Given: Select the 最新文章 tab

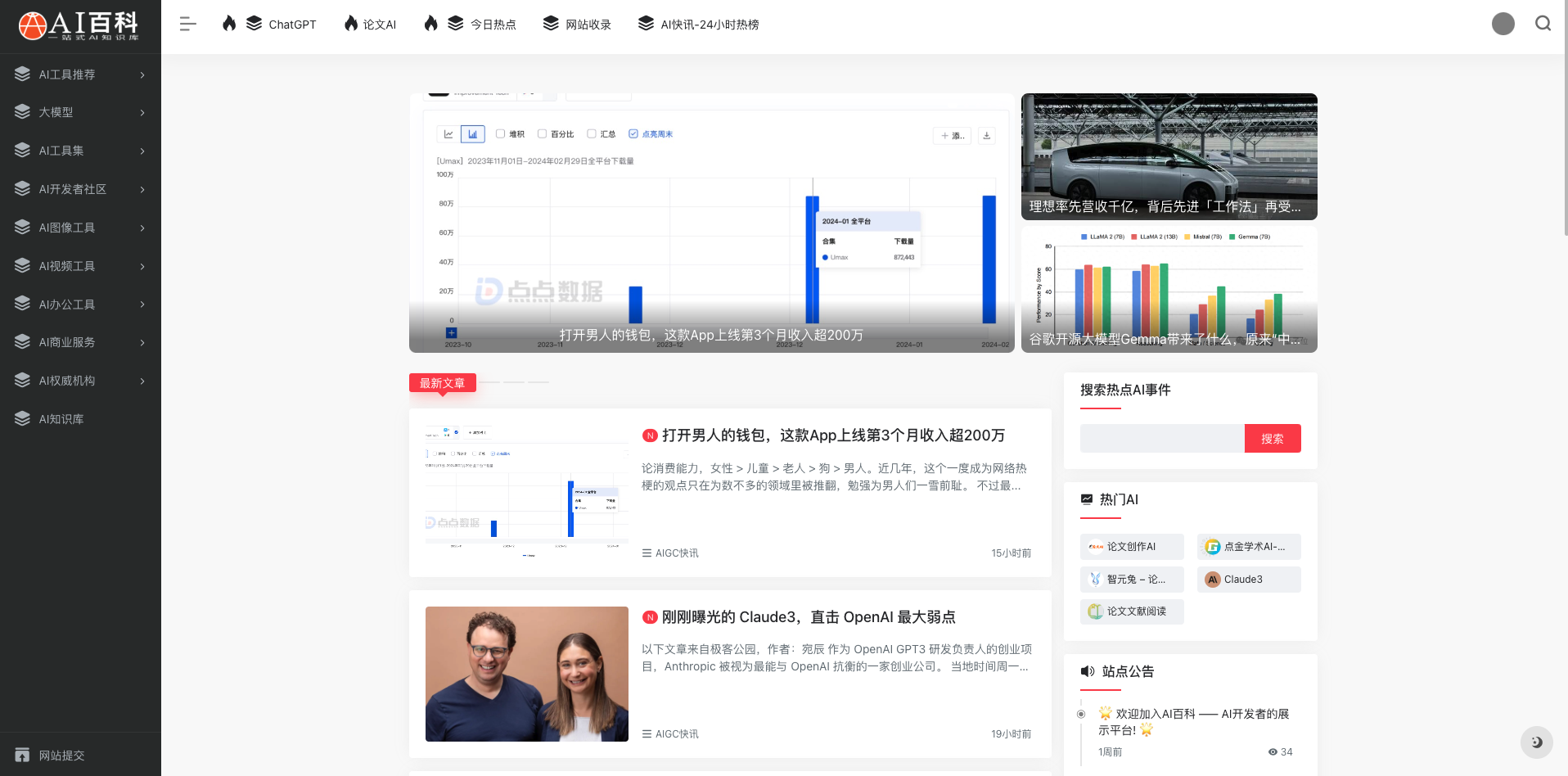Looking at the screenshot, I should pos(443,383).
